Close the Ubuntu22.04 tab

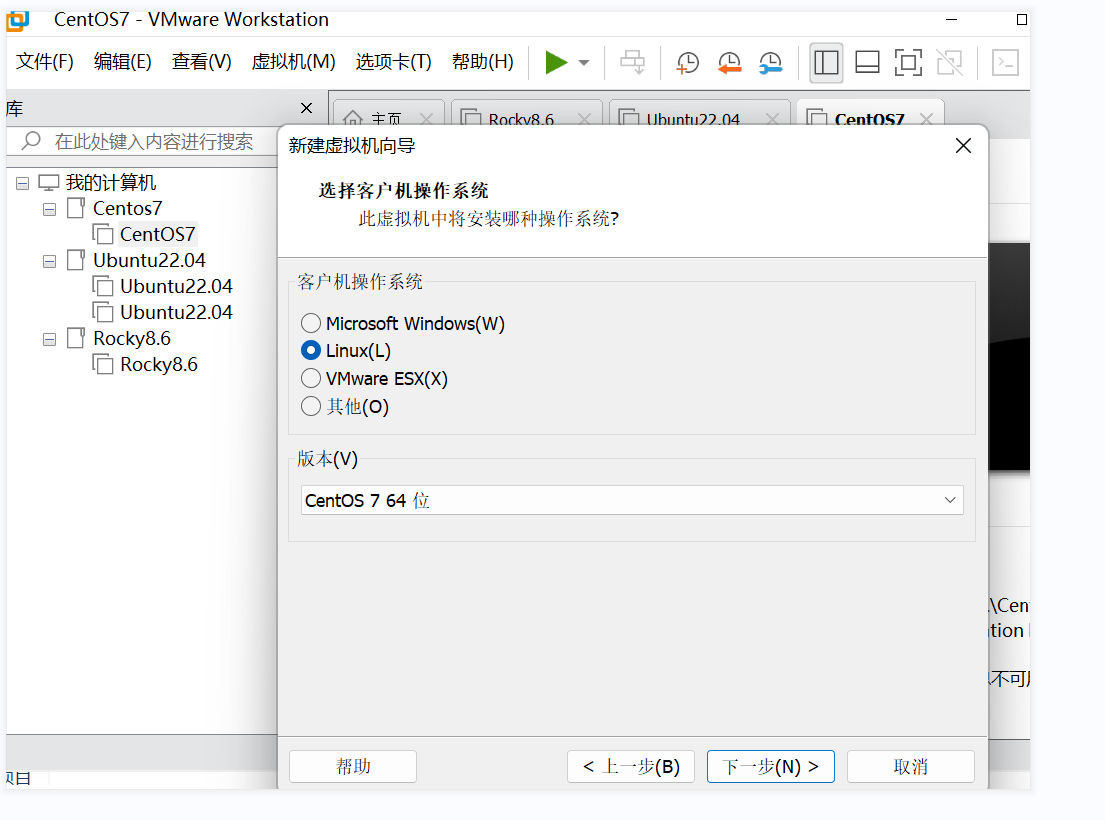tap(772, 118)
